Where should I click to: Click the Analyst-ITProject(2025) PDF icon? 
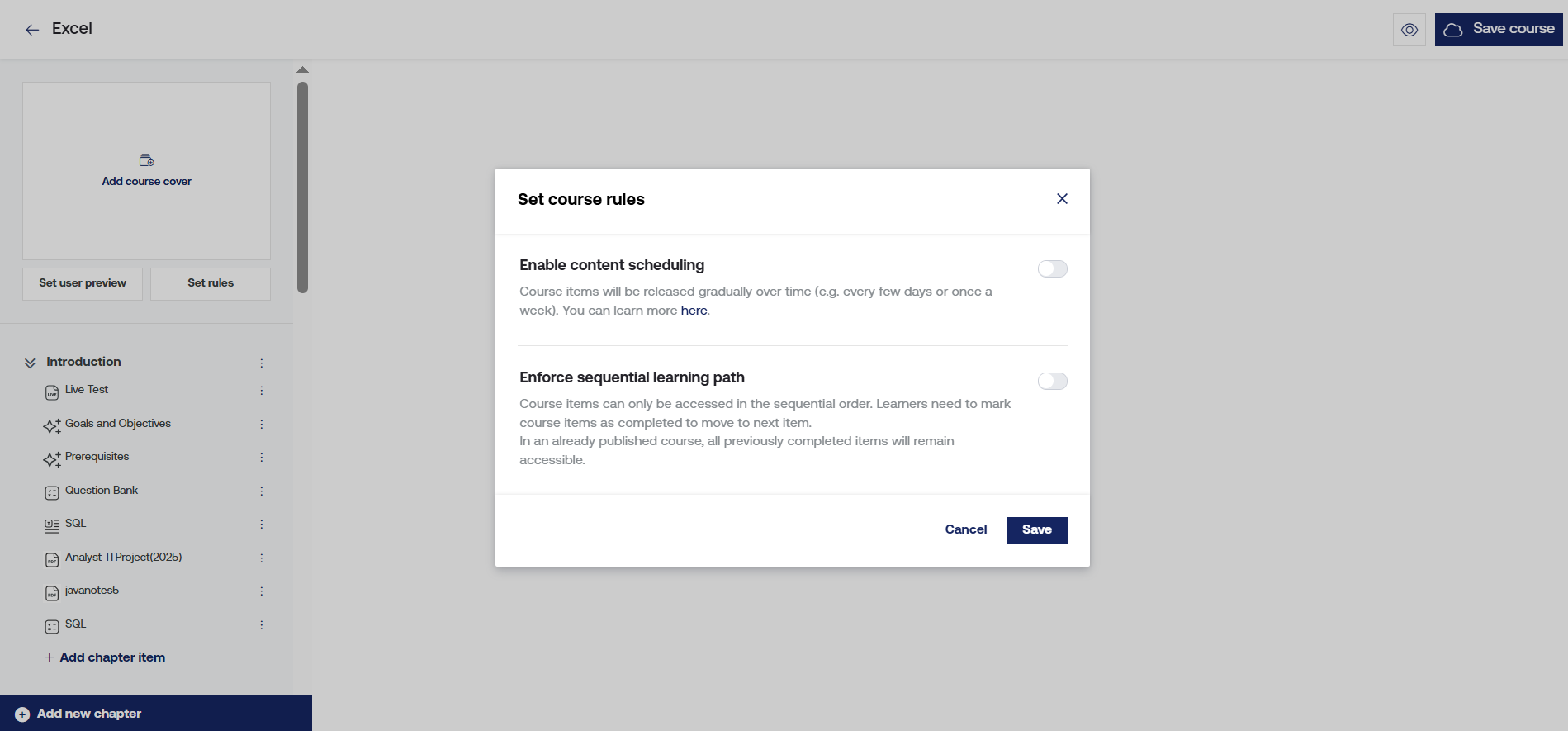point(52,560)
